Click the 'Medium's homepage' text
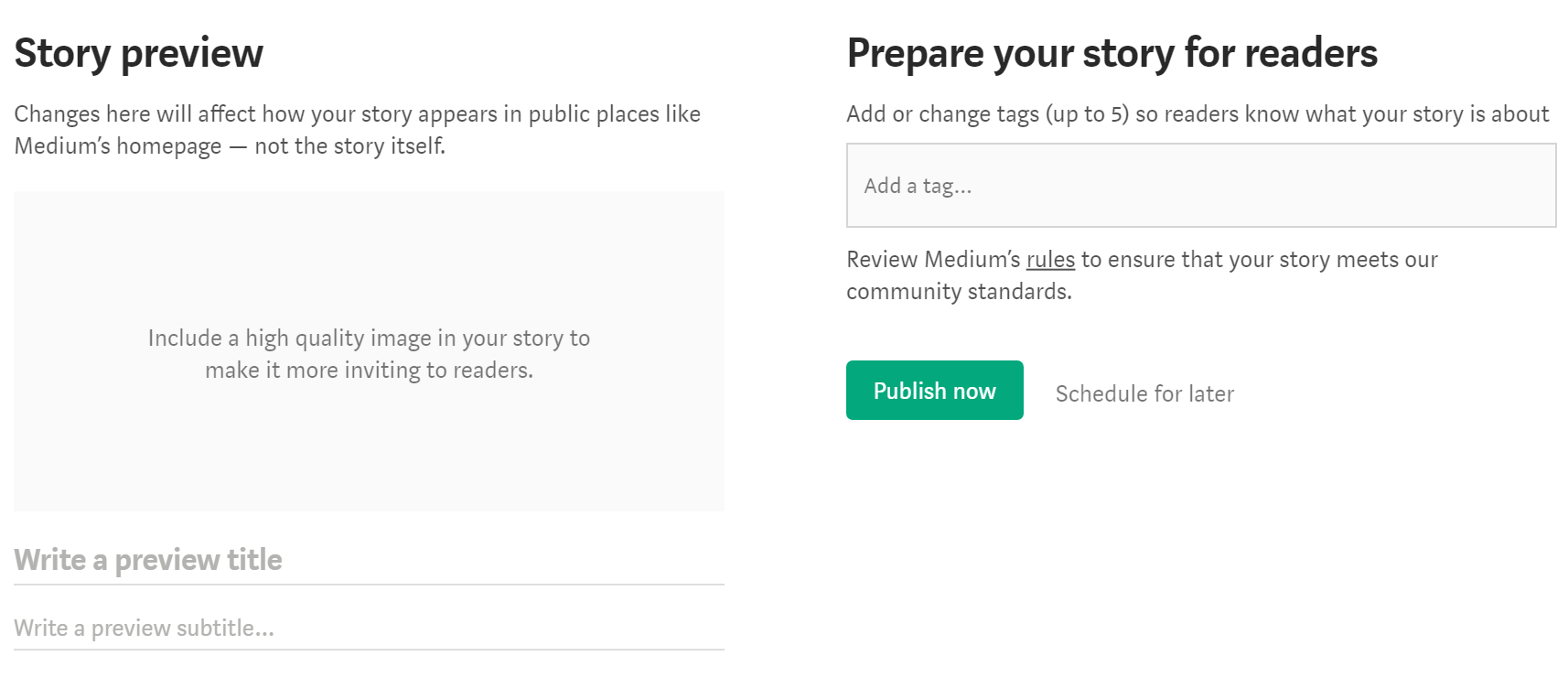This screenshot has width=1568, height=677. click(117, 146)
